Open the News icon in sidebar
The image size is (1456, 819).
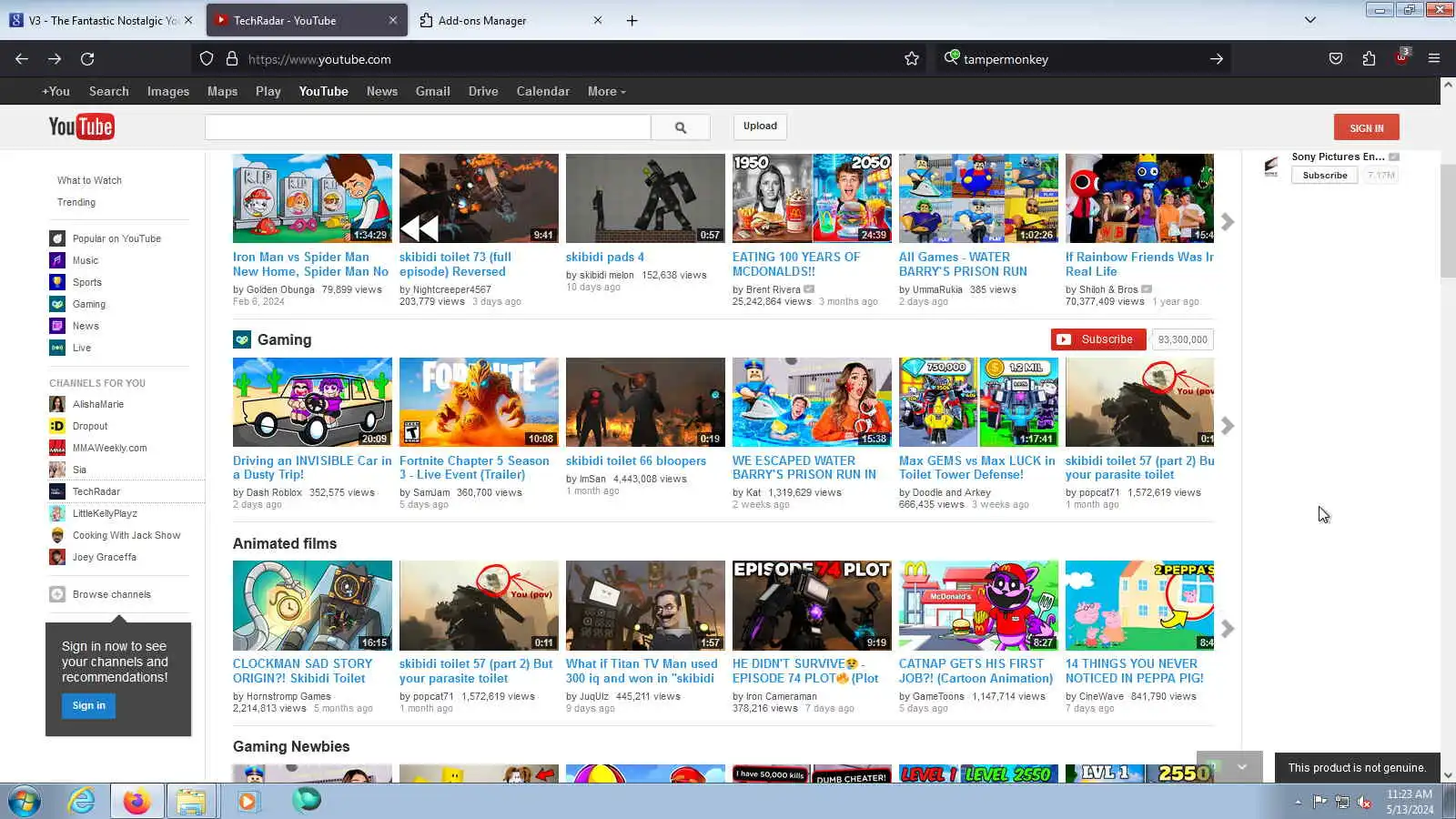point(57,326)
